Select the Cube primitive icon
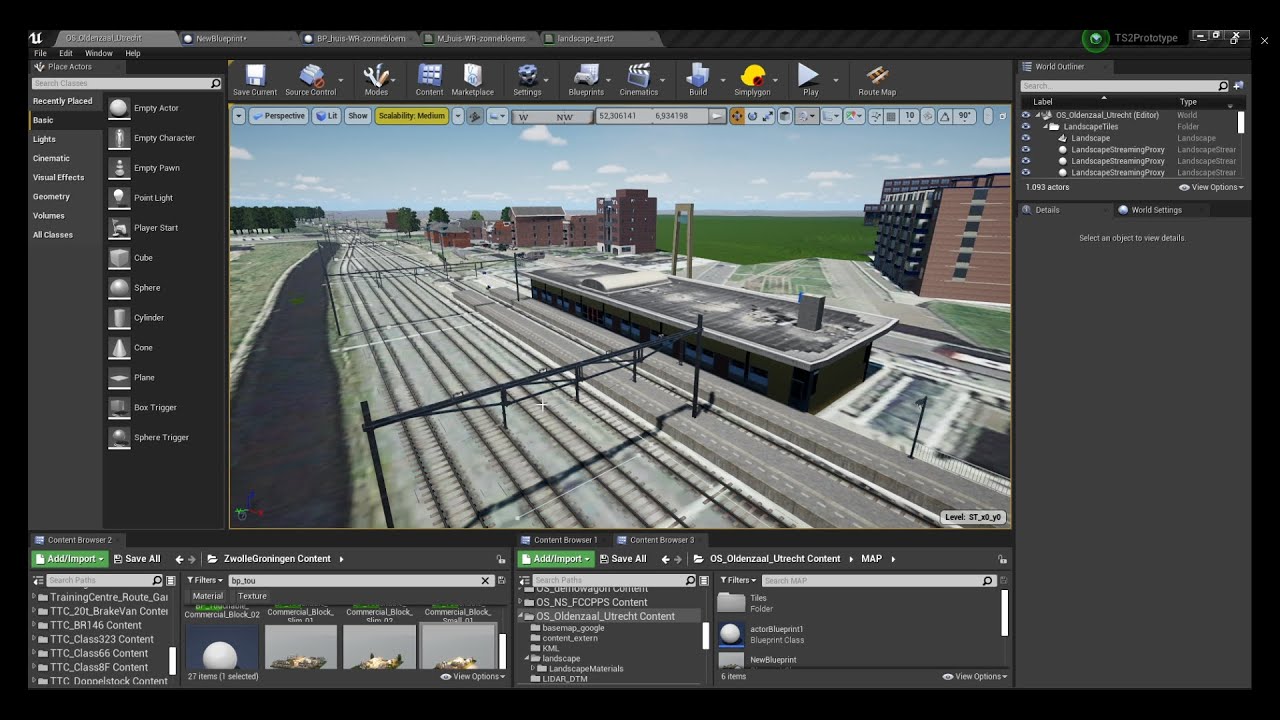The image size is (1280, 720). pos(119,258)
